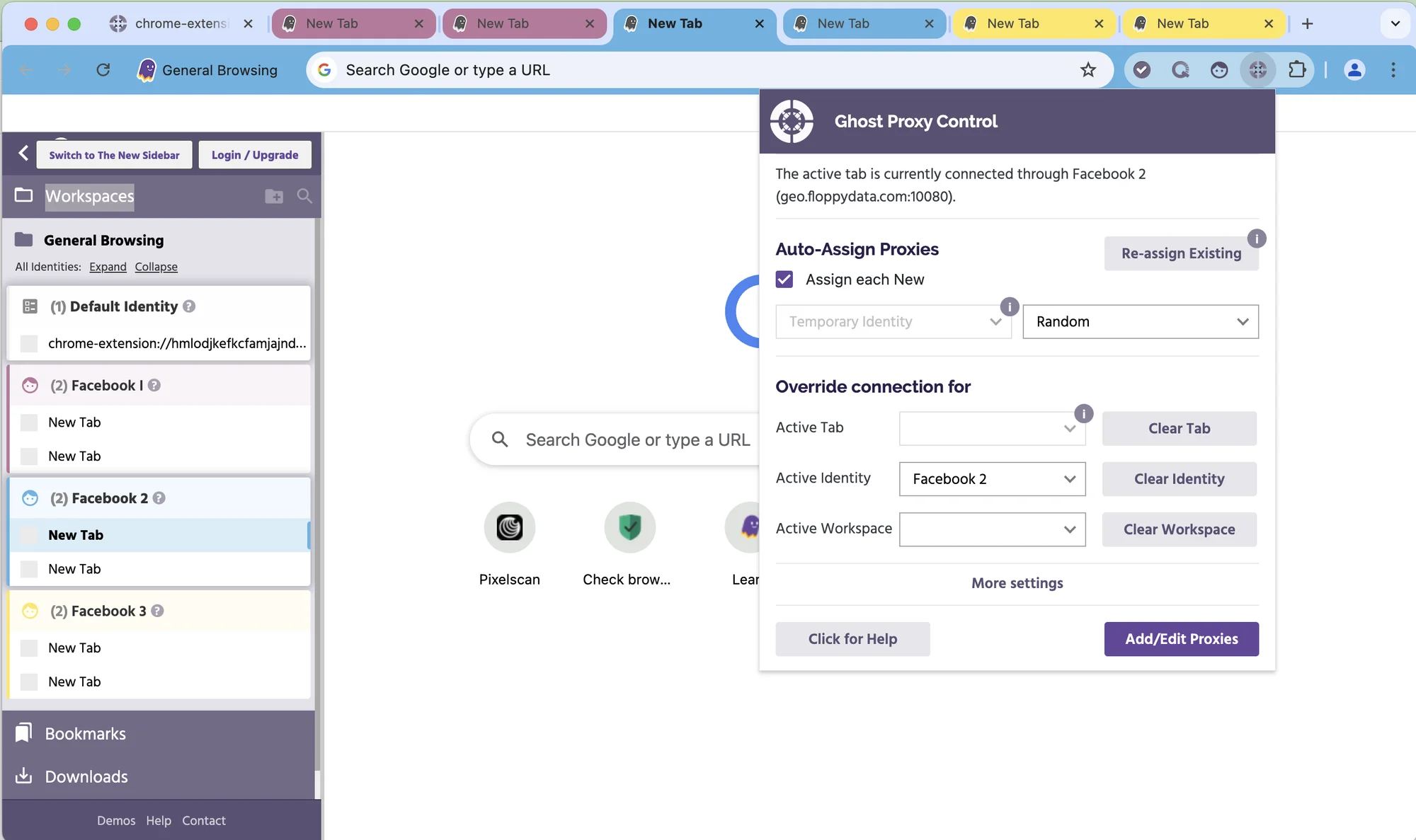Click the checkmark extension icon in toolbar

pos(1141,69)
